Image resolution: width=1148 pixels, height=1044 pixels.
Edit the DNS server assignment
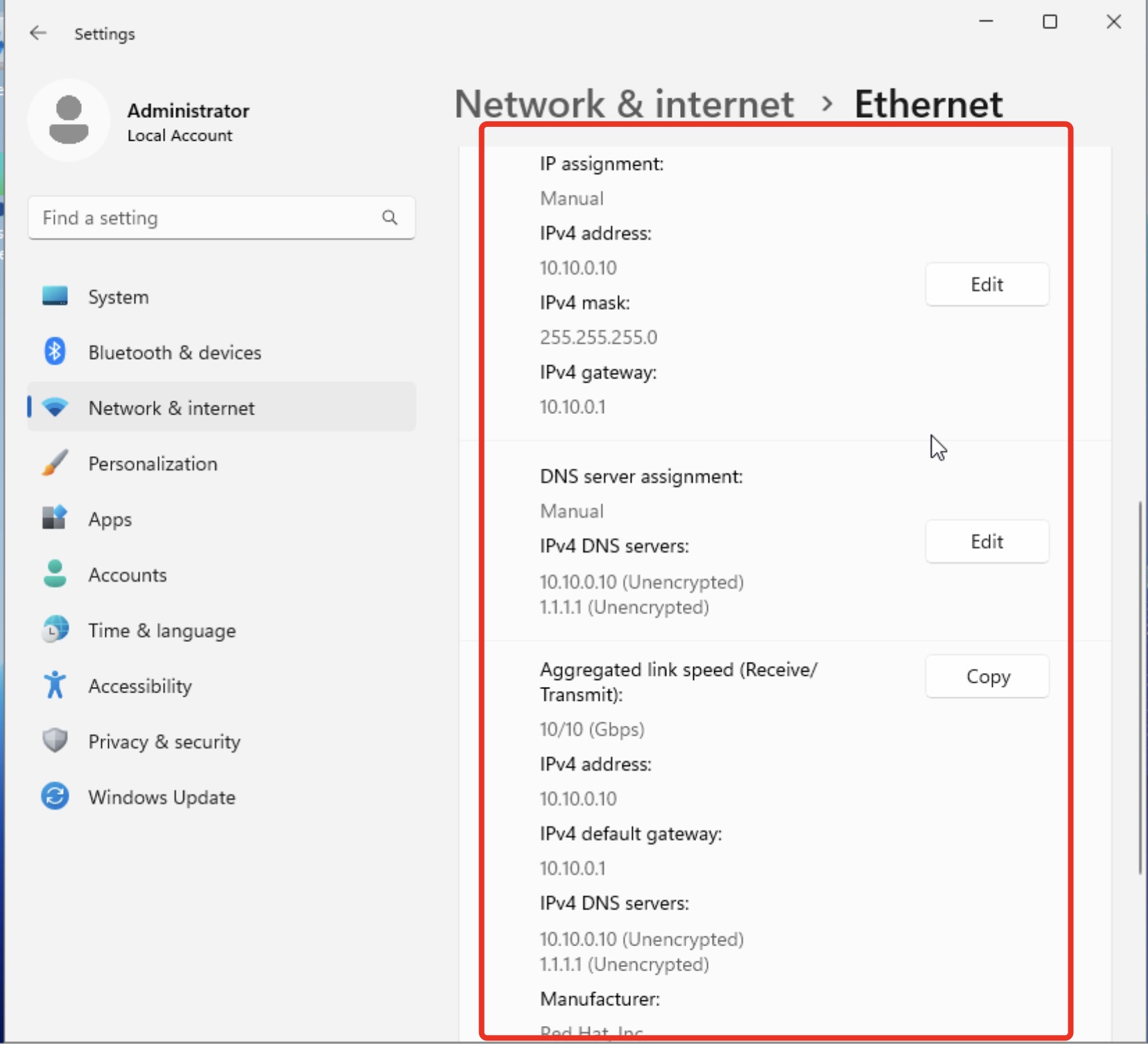pyautogui.click(x=986, y=541)
